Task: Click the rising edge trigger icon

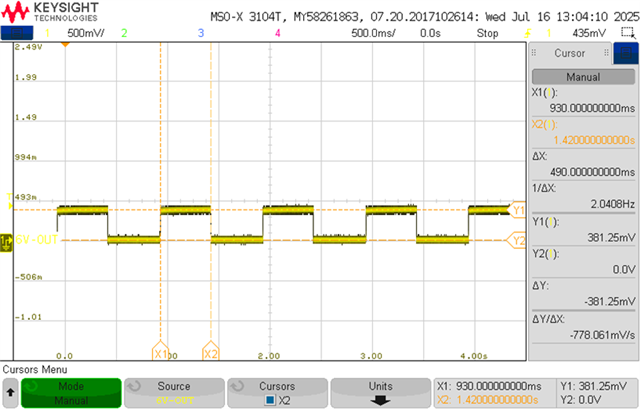Action: 528,33
